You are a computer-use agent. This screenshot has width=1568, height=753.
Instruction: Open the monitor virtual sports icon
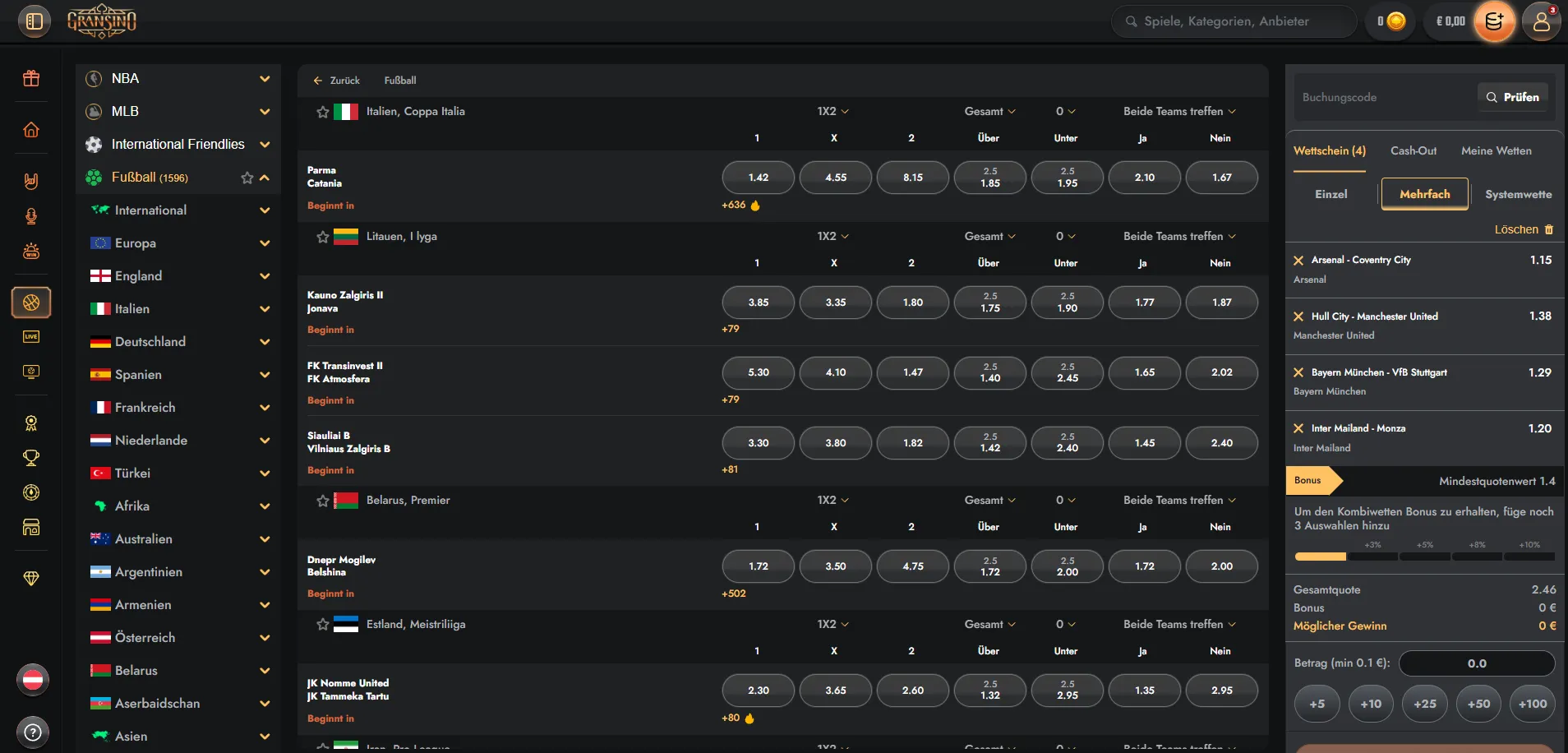(x=31, y=372)
